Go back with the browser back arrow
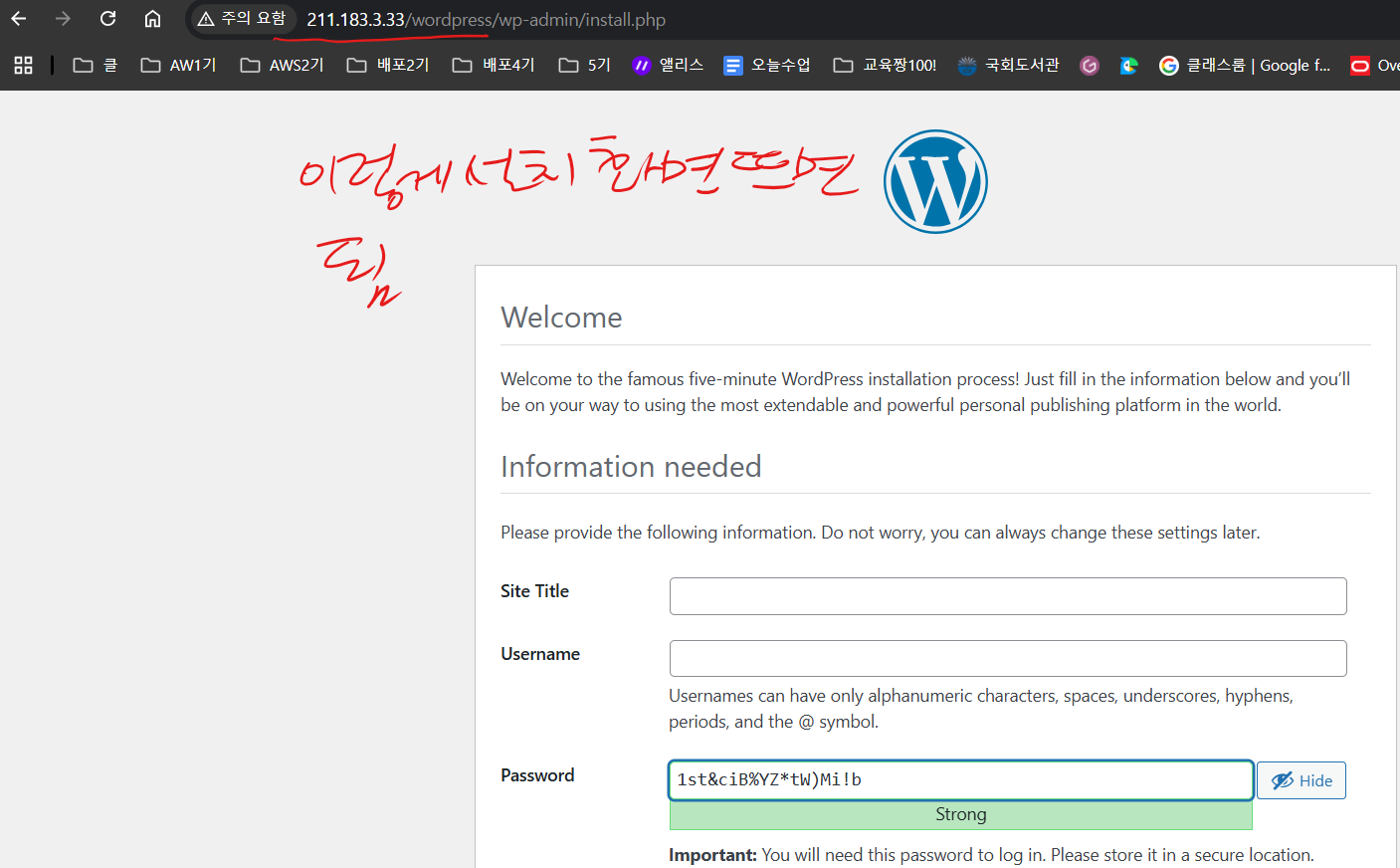Viewport: 1400px width, 868px height. coord(19,19)
